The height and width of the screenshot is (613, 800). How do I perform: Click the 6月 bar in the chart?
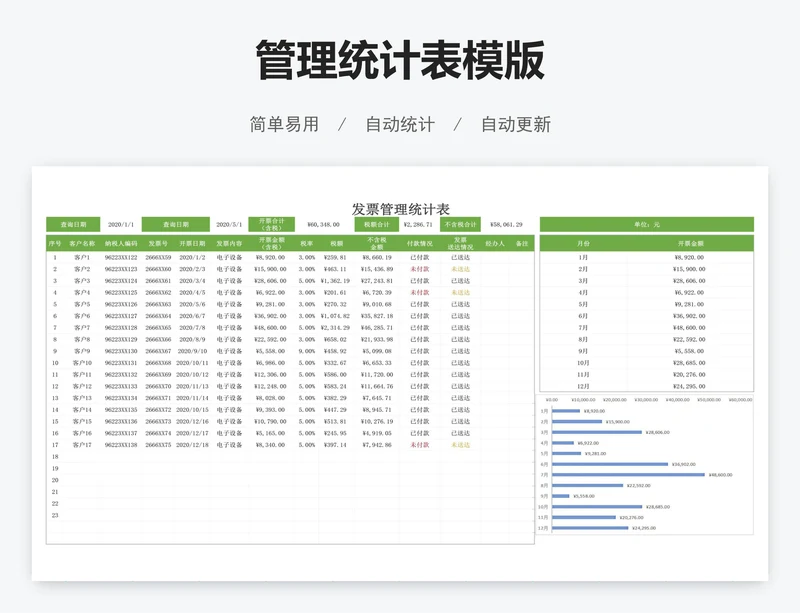point(610,464)
